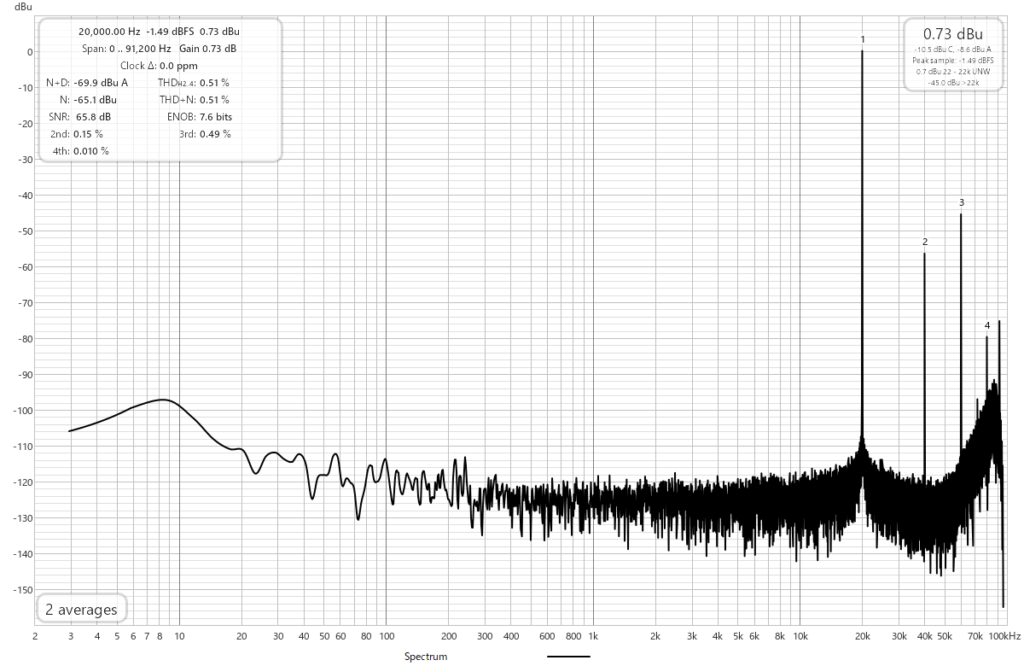Click the 20,000.00 Hz frequency readout
The height and width of the screenshot is (666, 1024).
(x=109, y=31)
